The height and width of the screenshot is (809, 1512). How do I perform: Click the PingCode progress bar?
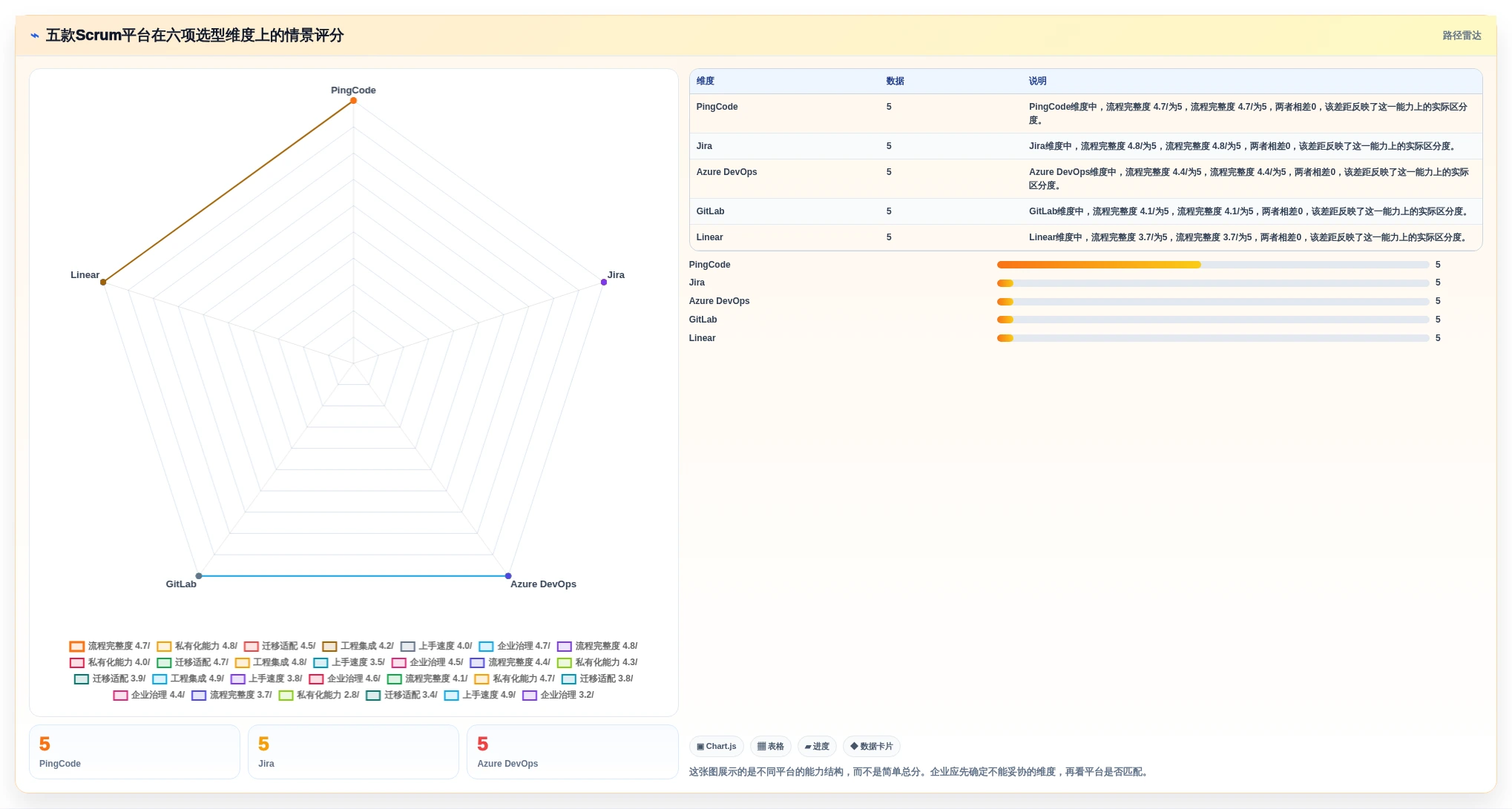pyautogui.click(x=1213, y=265)
